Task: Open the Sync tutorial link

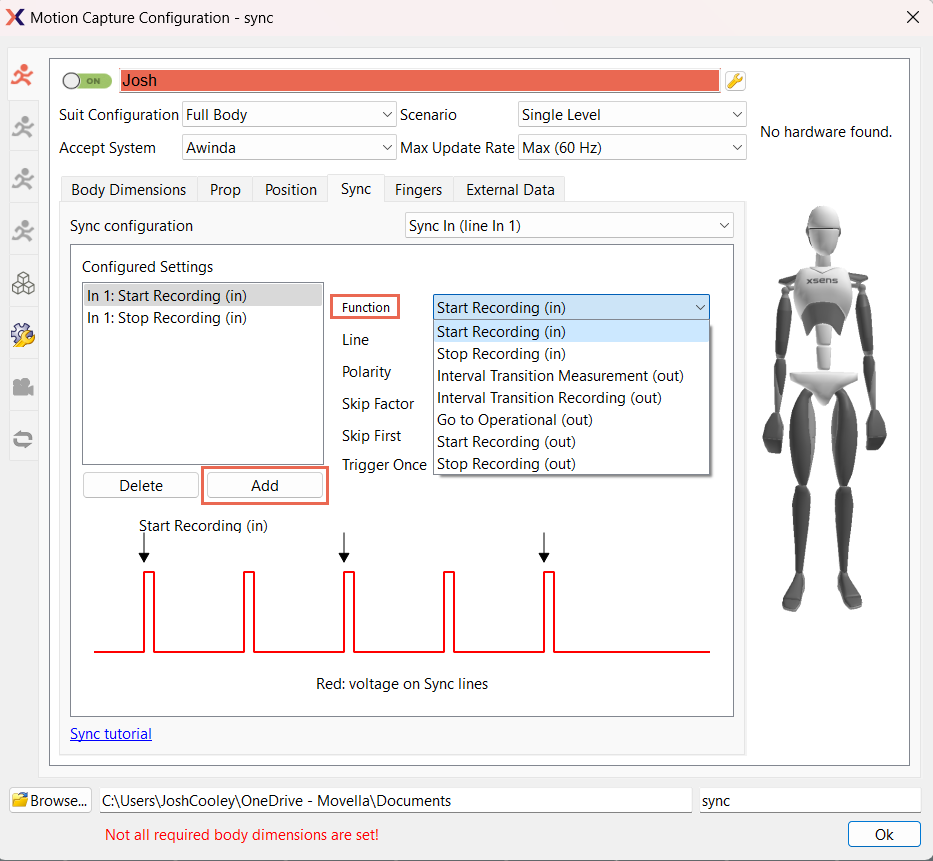Action: [111, 734]
